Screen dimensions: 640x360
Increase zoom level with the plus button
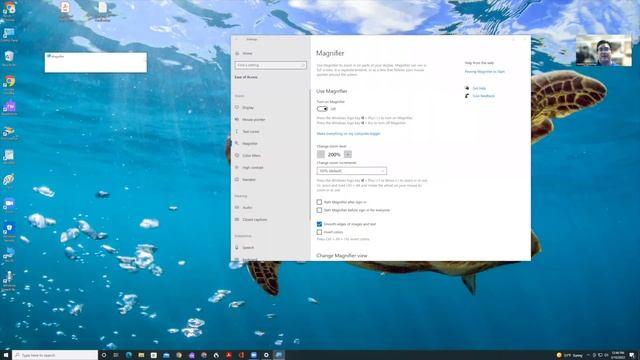348,154
